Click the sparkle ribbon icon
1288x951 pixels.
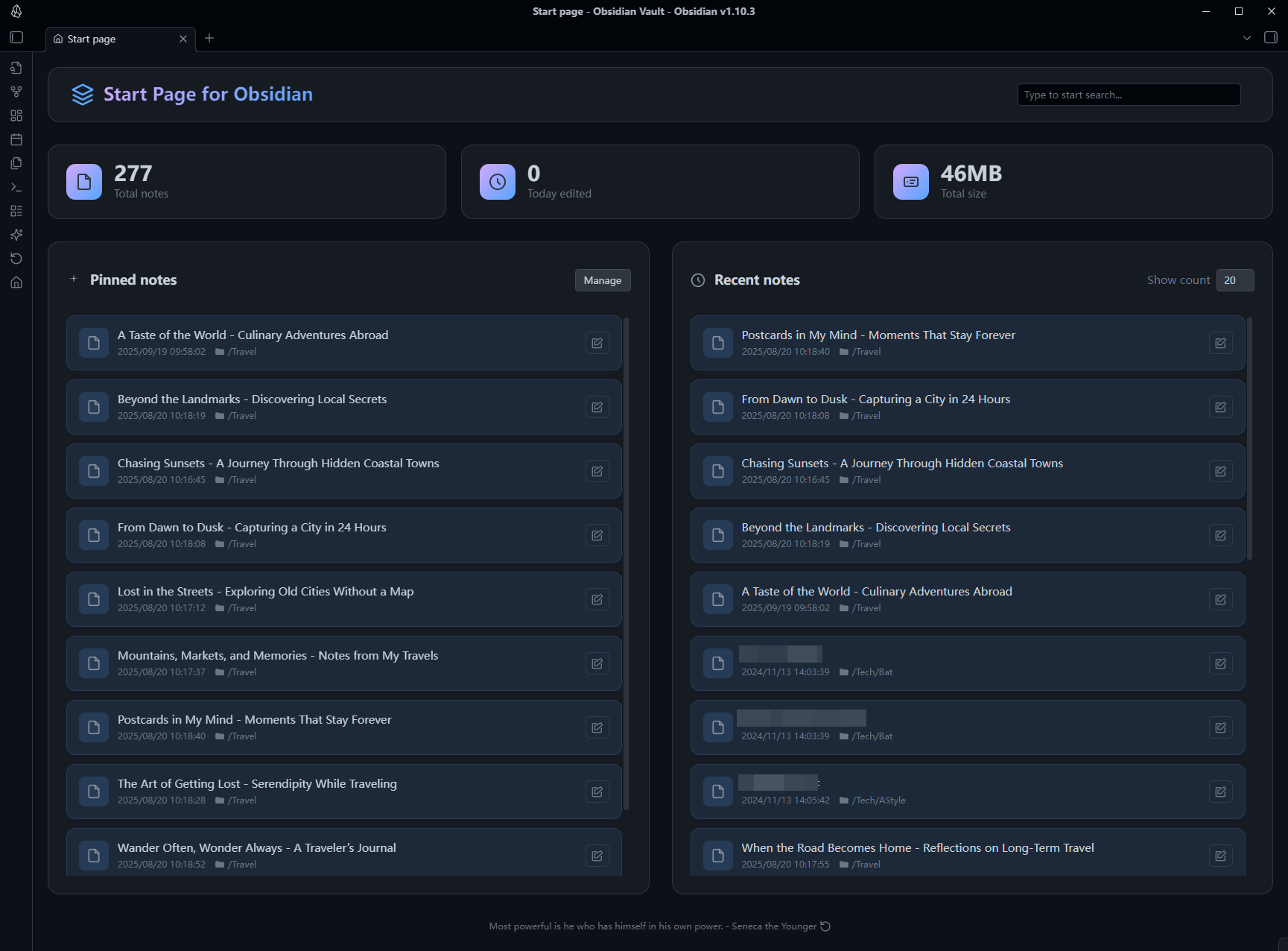16,235
